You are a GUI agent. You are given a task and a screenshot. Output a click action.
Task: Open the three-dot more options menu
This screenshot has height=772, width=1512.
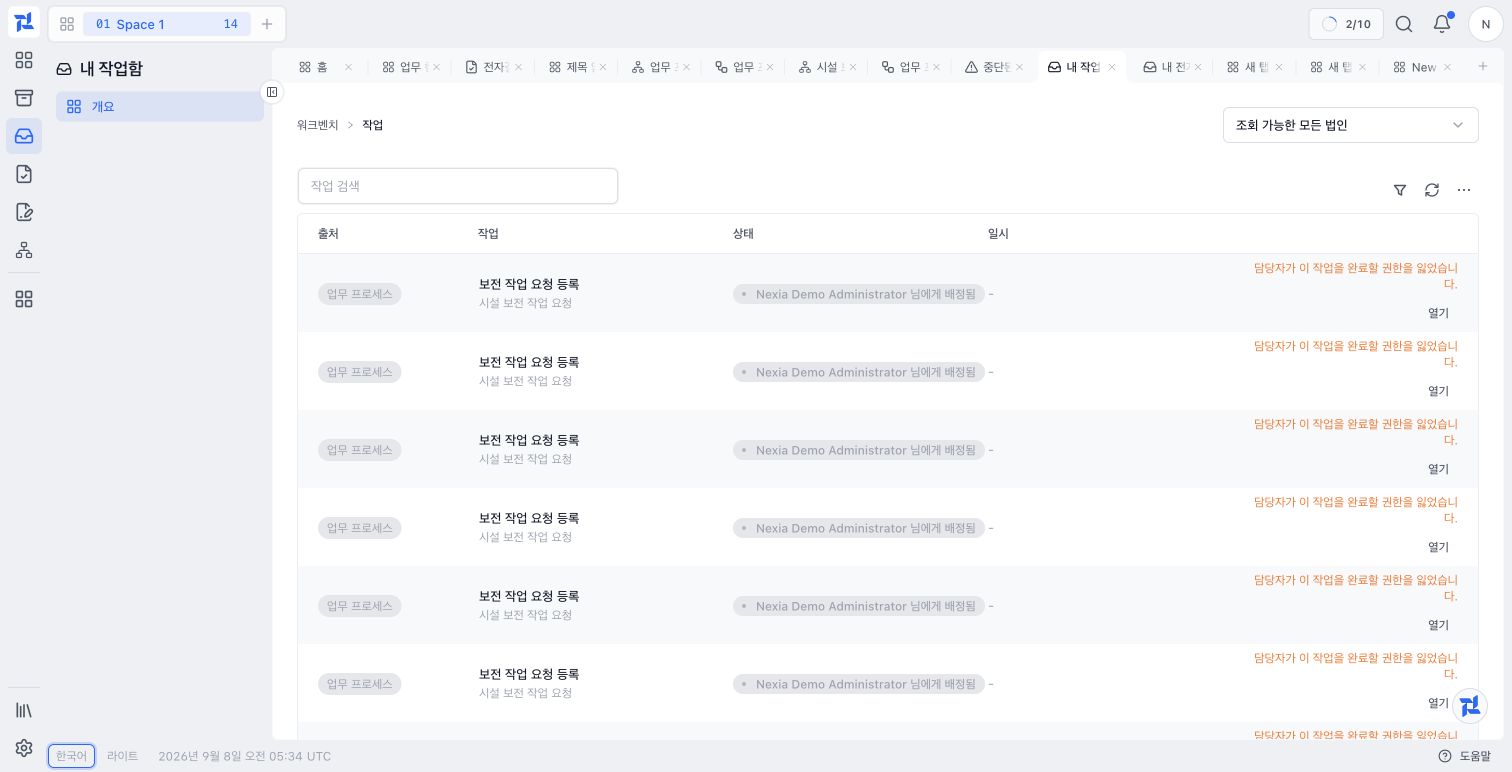click(x=1464, y=190)
